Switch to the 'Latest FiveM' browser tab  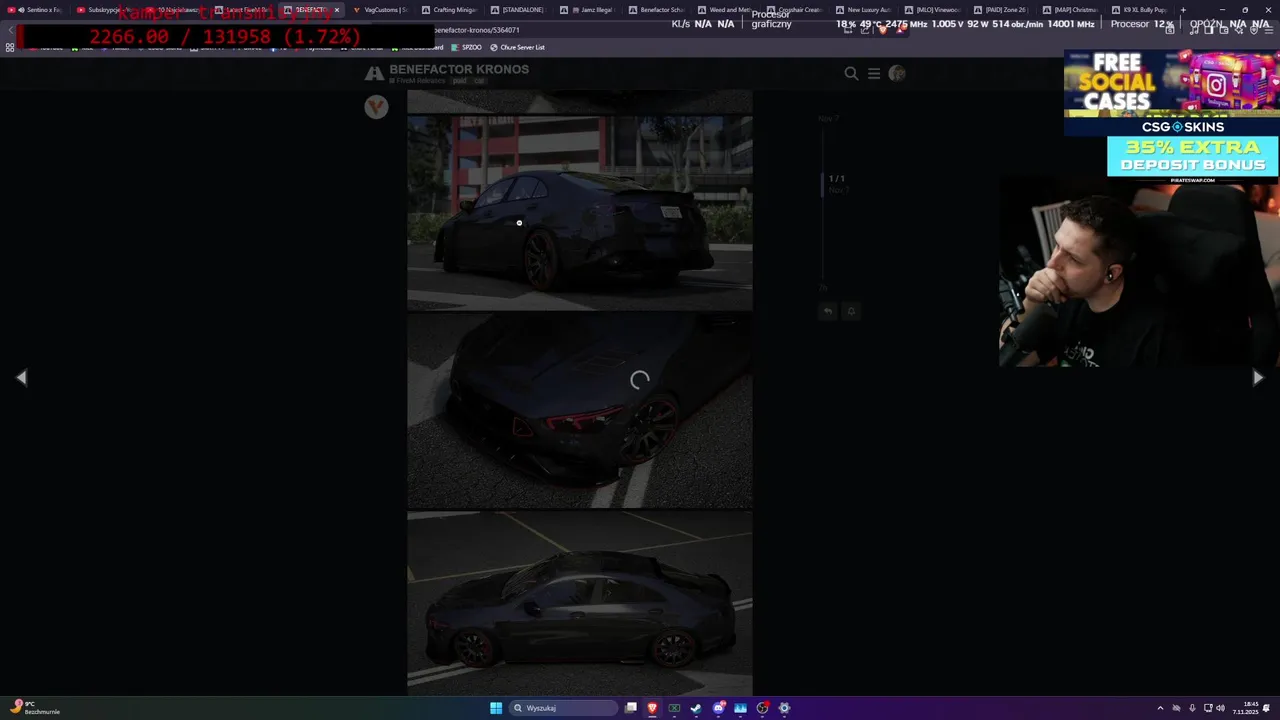(245, 10)
